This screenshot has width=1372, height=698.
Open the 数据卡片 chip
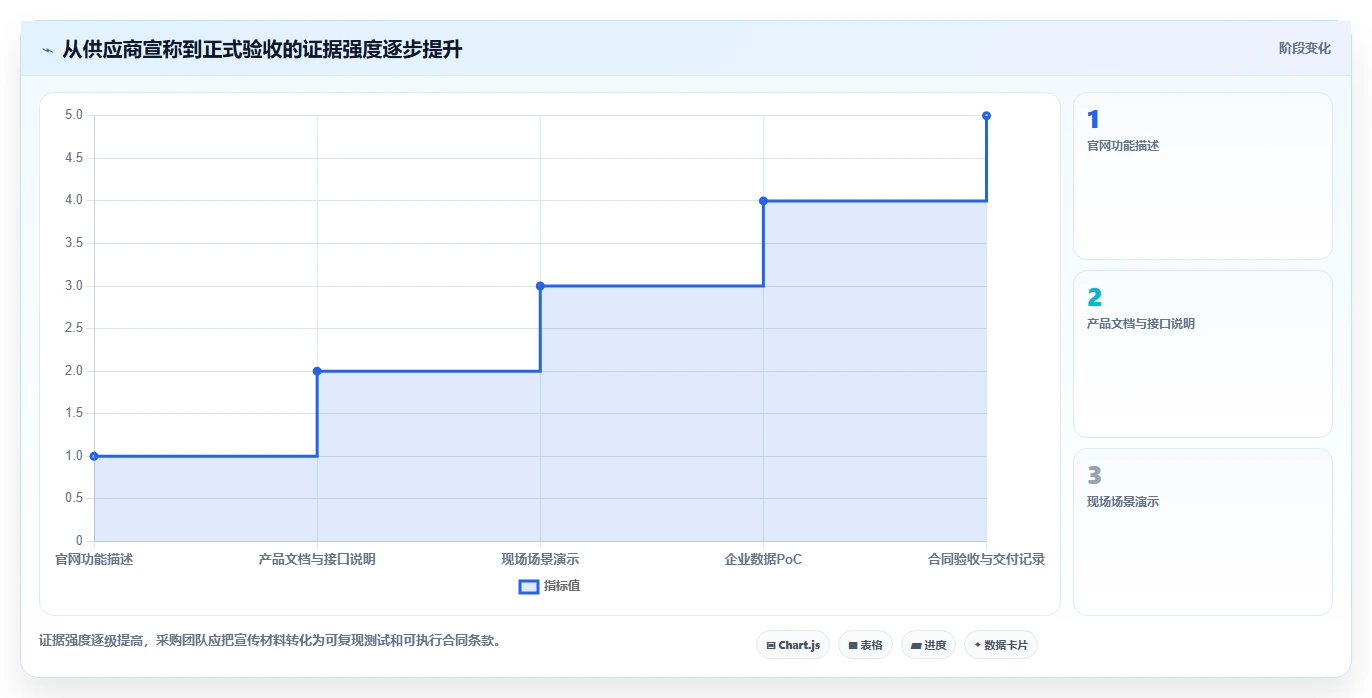click(1001, 645)
